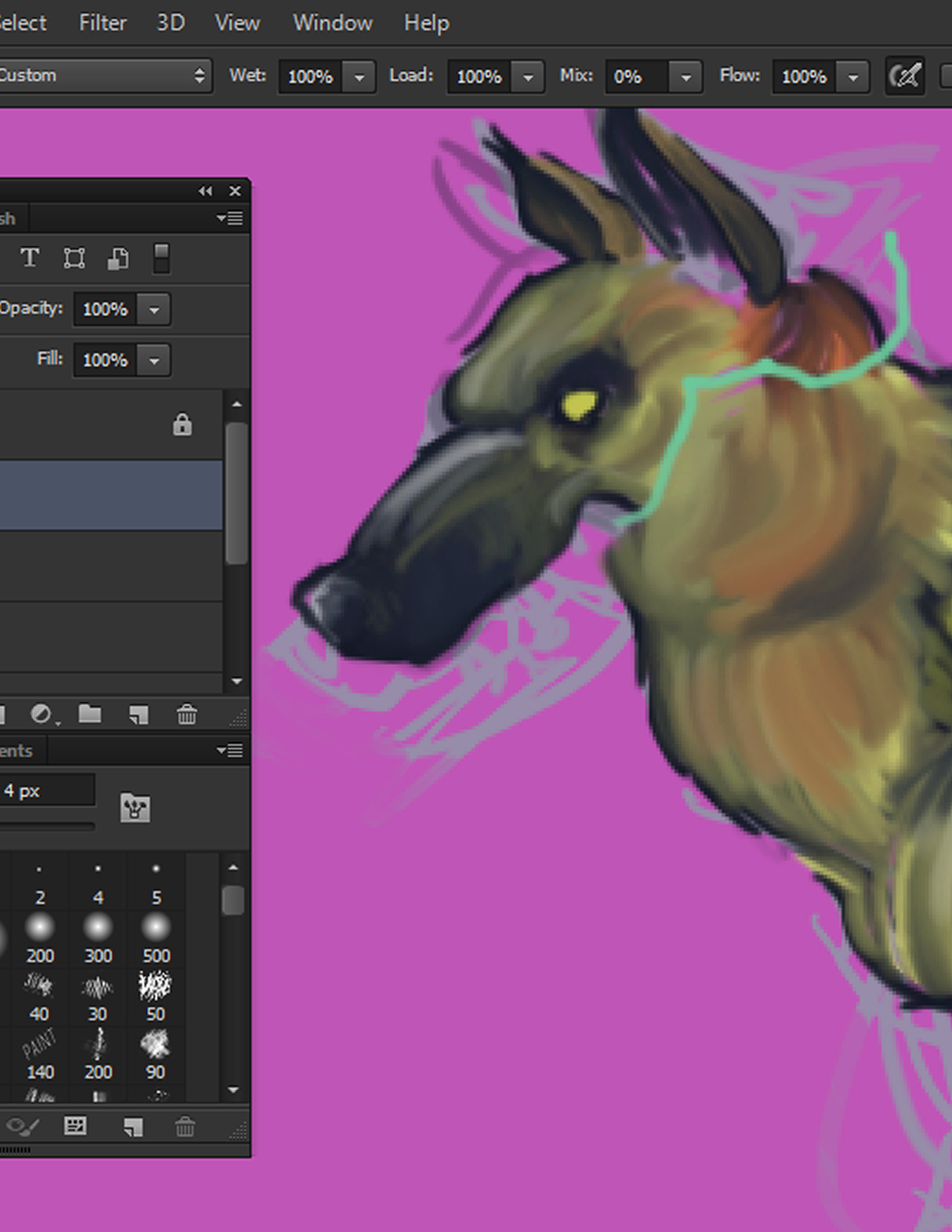Open the Layers panel flyout menu
The image size is (952, 1232).
tap(230, 218)
